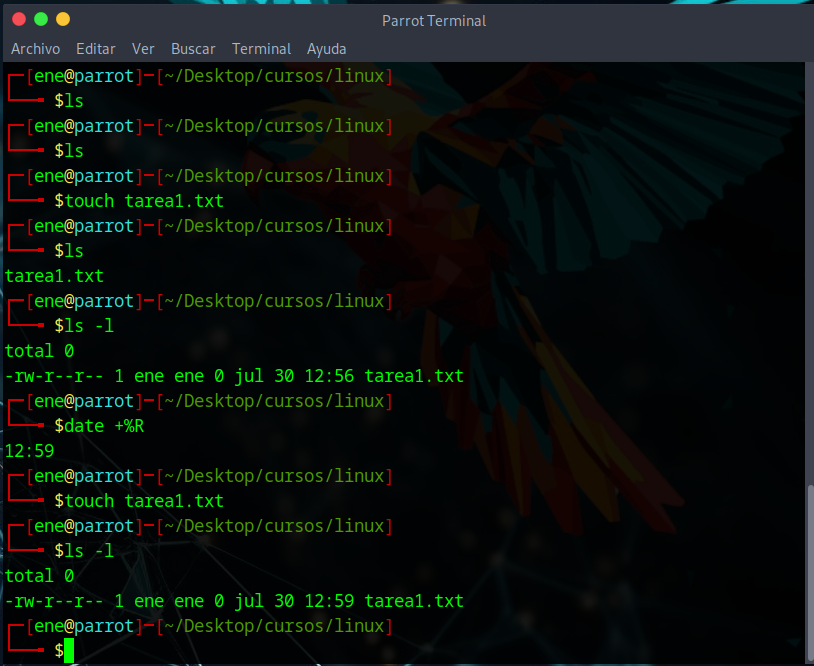
Task: Open the Archivo menu
Action: coord(35,48)
